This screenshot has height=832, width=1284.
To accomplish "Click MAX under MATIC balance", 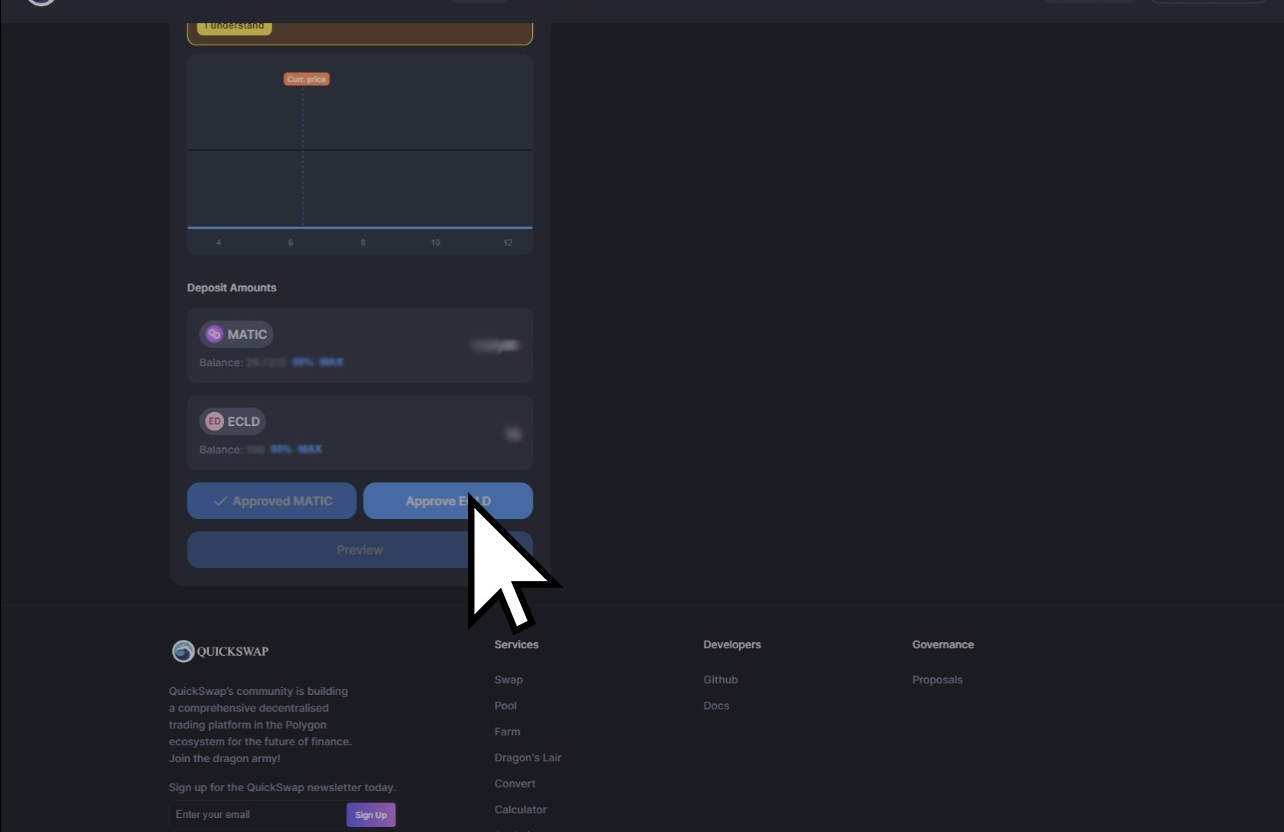I will point(331,362).
